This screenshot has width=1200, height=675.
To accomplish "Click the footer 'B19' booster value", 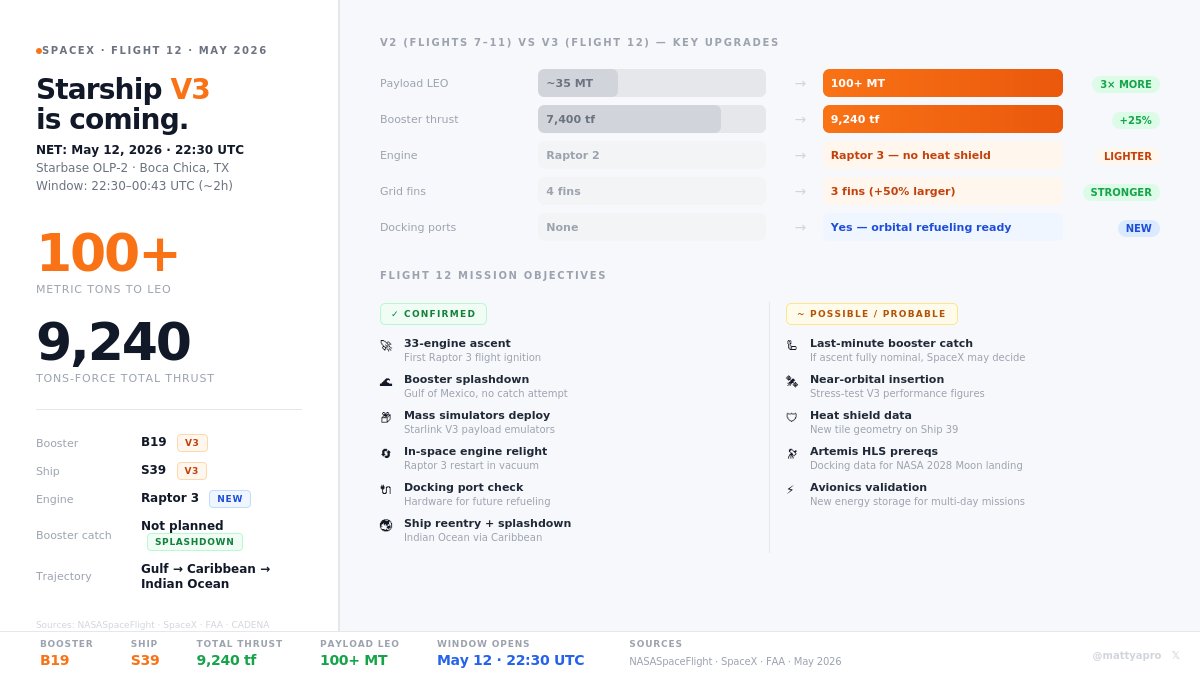I will tap(55, 660).
